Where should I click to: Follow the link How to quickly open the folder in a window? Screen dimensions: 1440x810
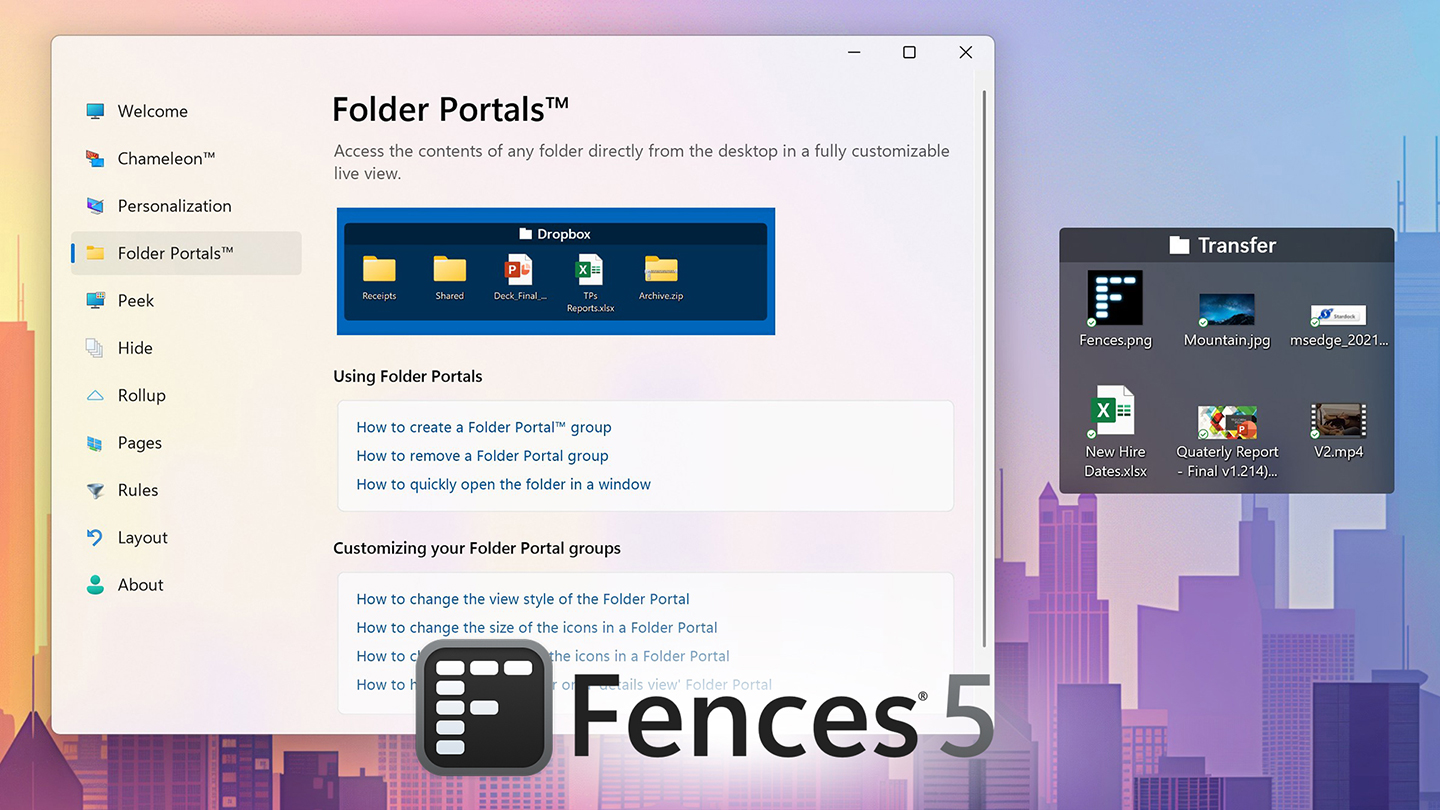click(503, 484)
